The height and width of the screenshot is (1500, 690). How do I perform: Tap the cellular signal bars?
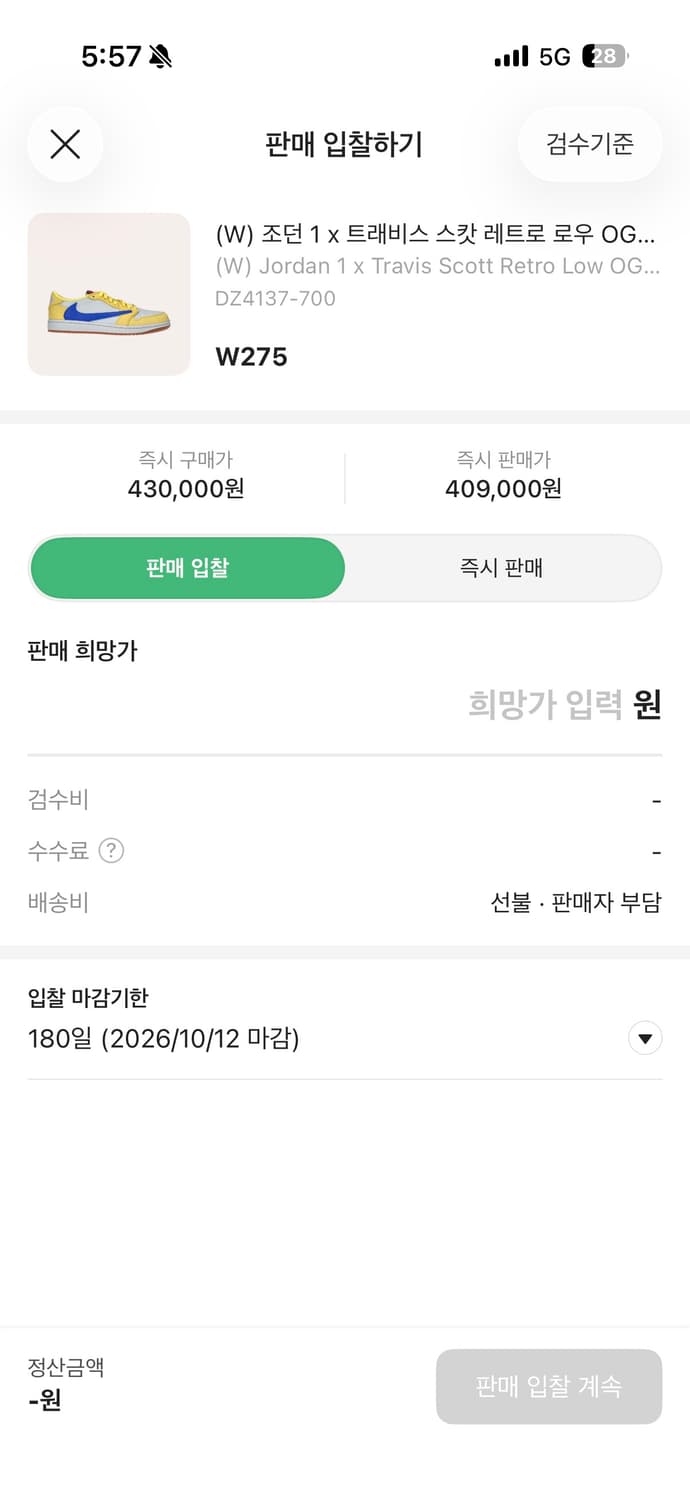click(510, 57)
